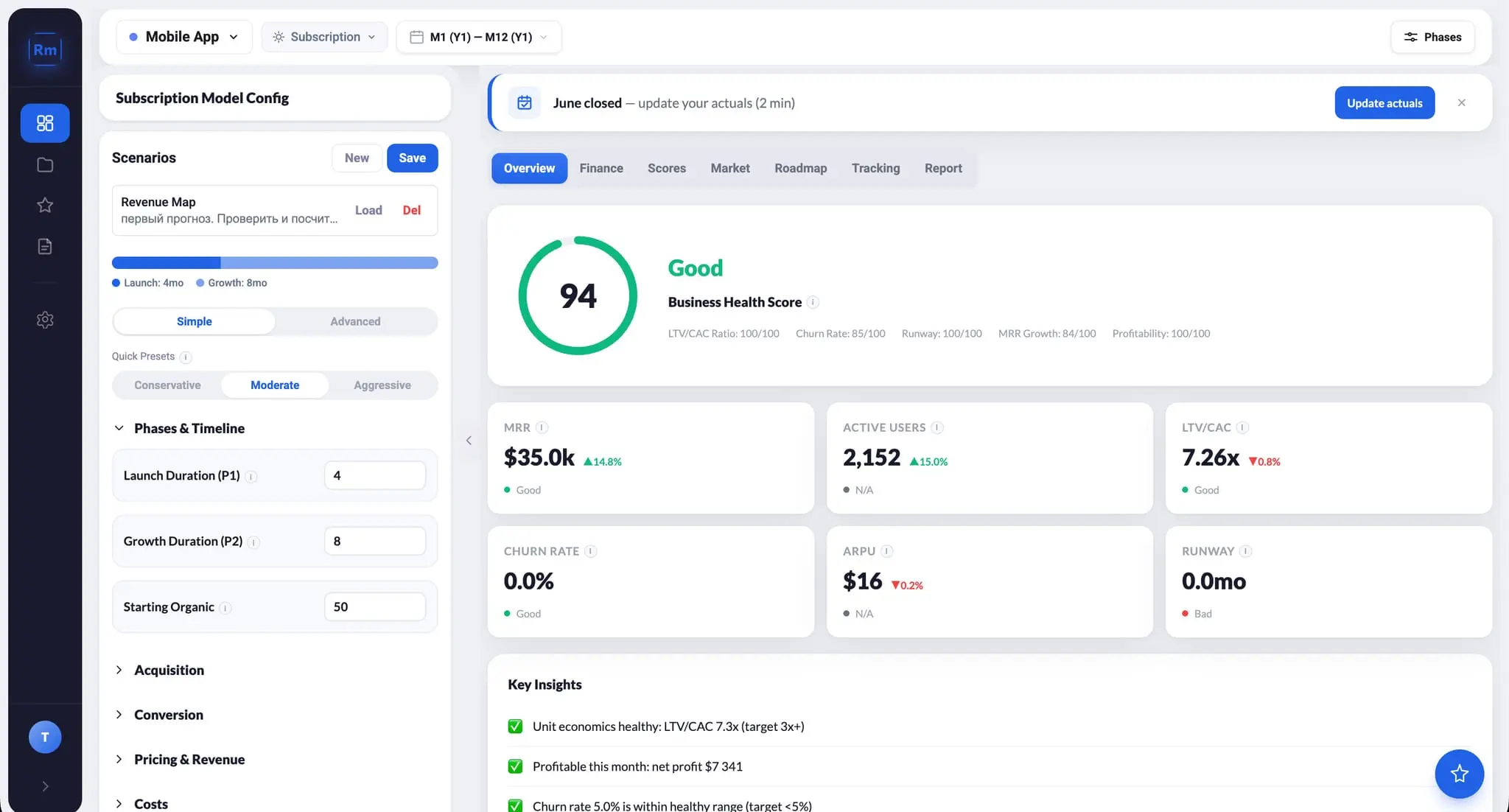
Task: Show info for Growth Duration (P2)
Action: coord(253,542)
